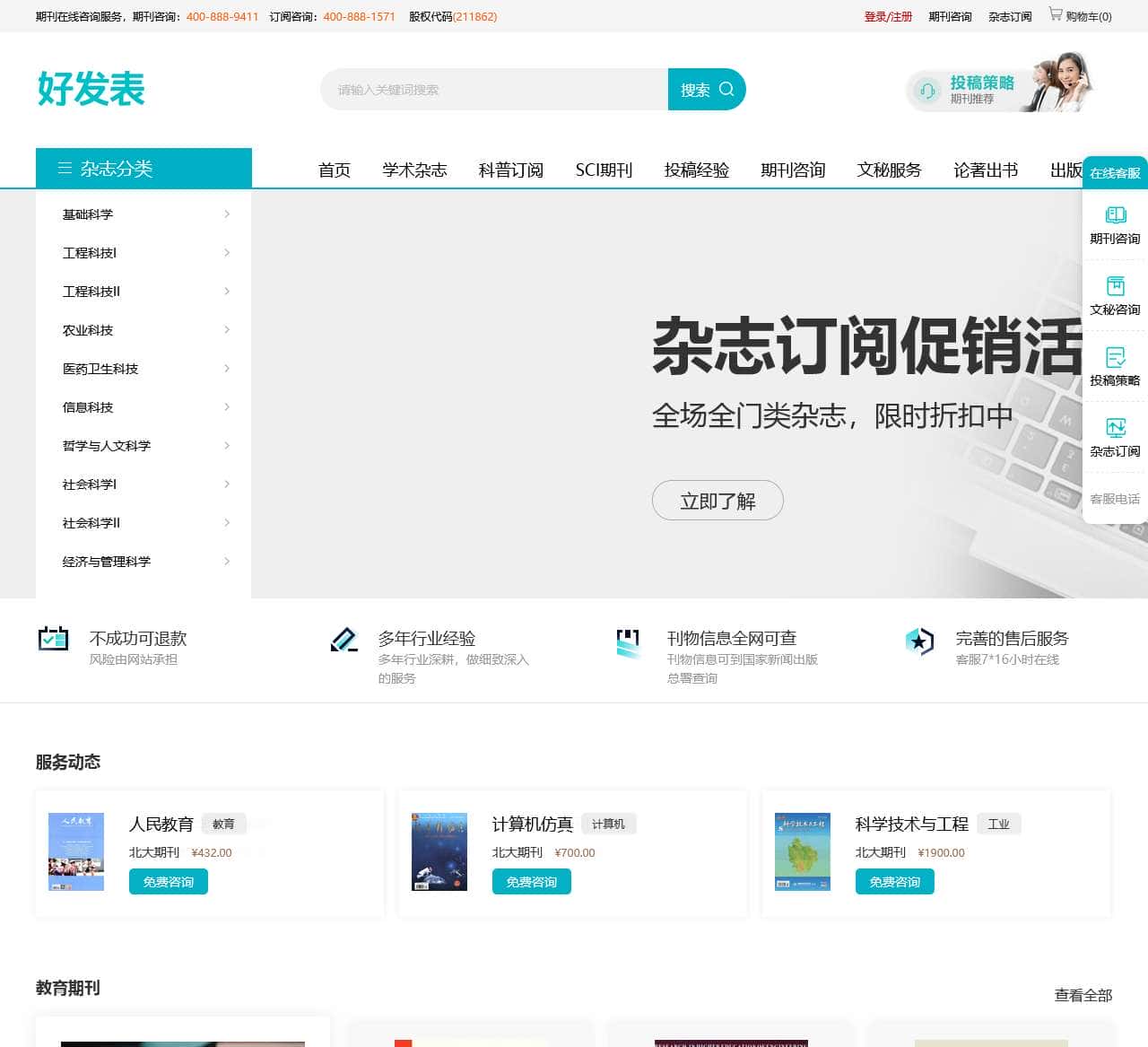
Task: Click the shopping cart icon
Action: 1056,14
